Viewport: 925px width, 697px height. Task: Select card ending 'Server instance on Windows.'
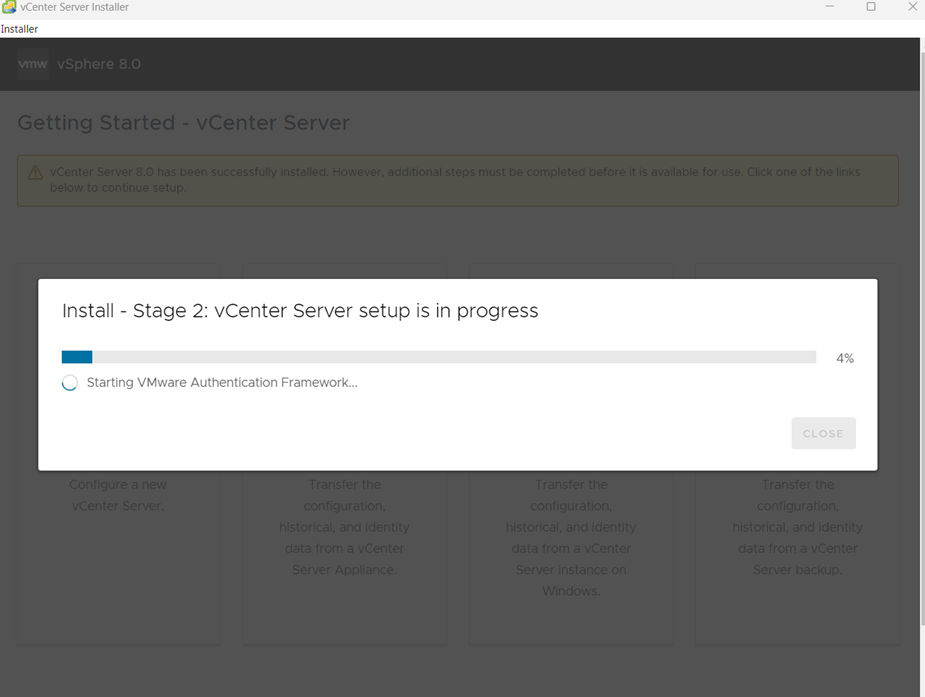coord(571,453)
